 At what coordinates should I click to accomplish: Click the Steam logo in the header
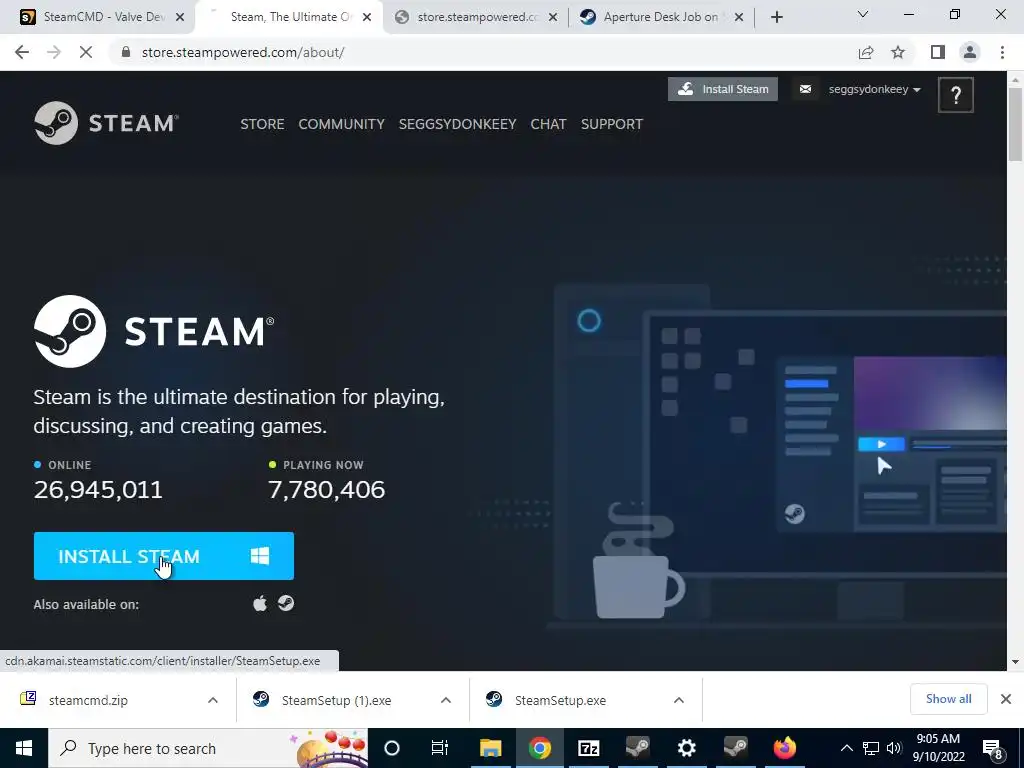(x=106, y=123)
